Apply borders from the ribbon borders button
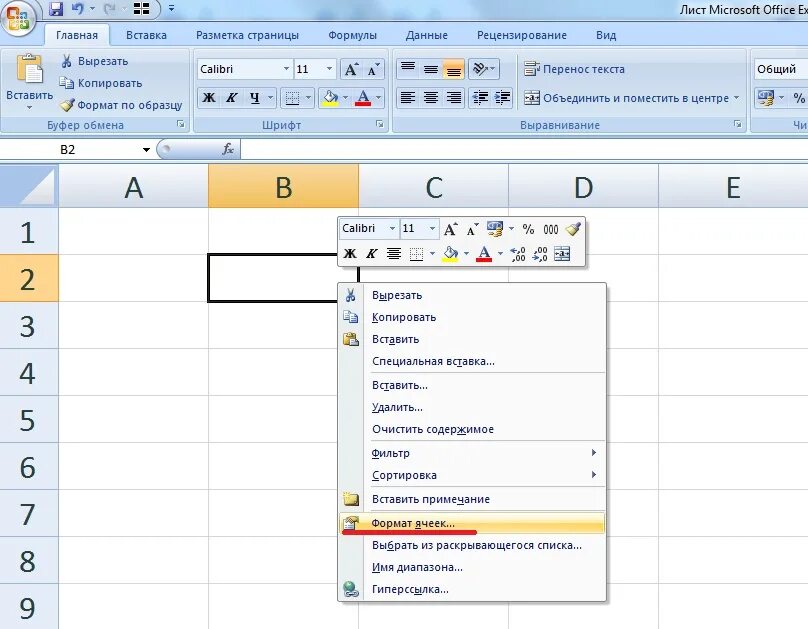This screenshot has height=629, width=808. coord(292,98)
